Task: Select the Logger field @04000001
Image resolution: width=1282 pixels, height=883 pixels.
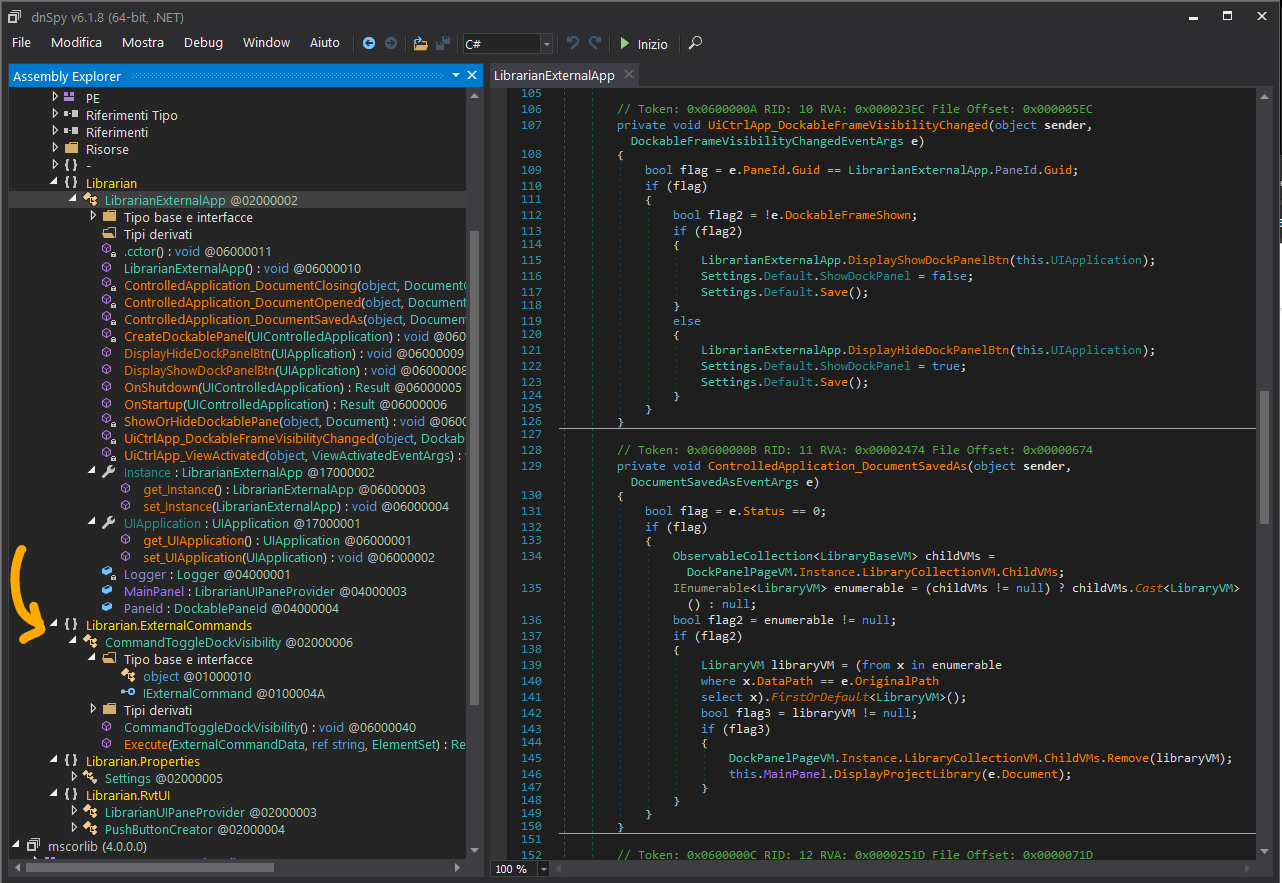Action: click(207, 574)
